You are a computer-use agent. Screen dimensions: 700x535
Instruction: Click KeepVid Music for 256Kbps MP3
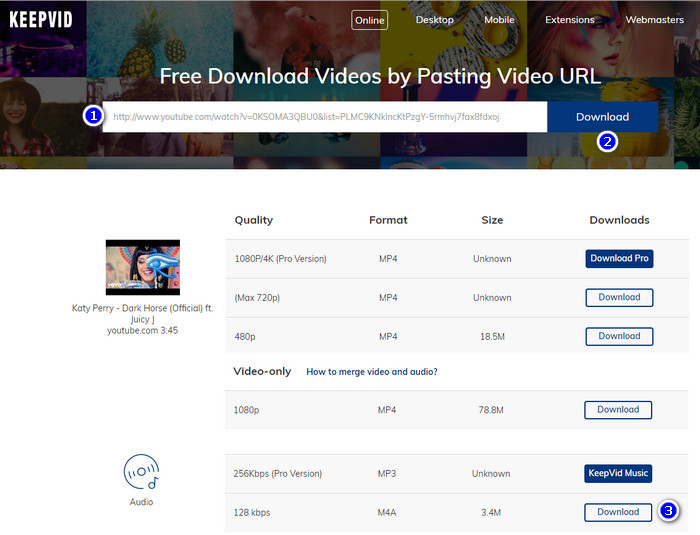[x=618, y=473]
